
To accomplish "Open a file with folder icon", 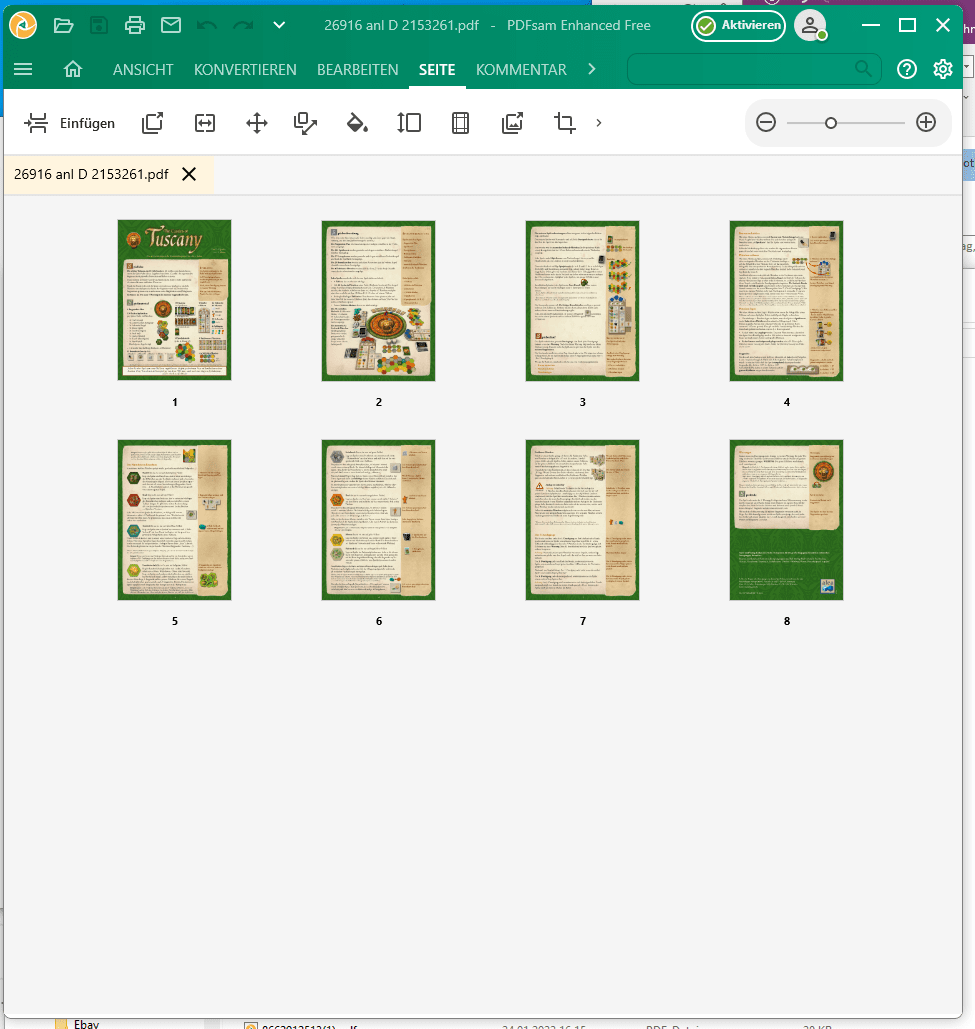I will pyautogui.click(x=64, y=26).
